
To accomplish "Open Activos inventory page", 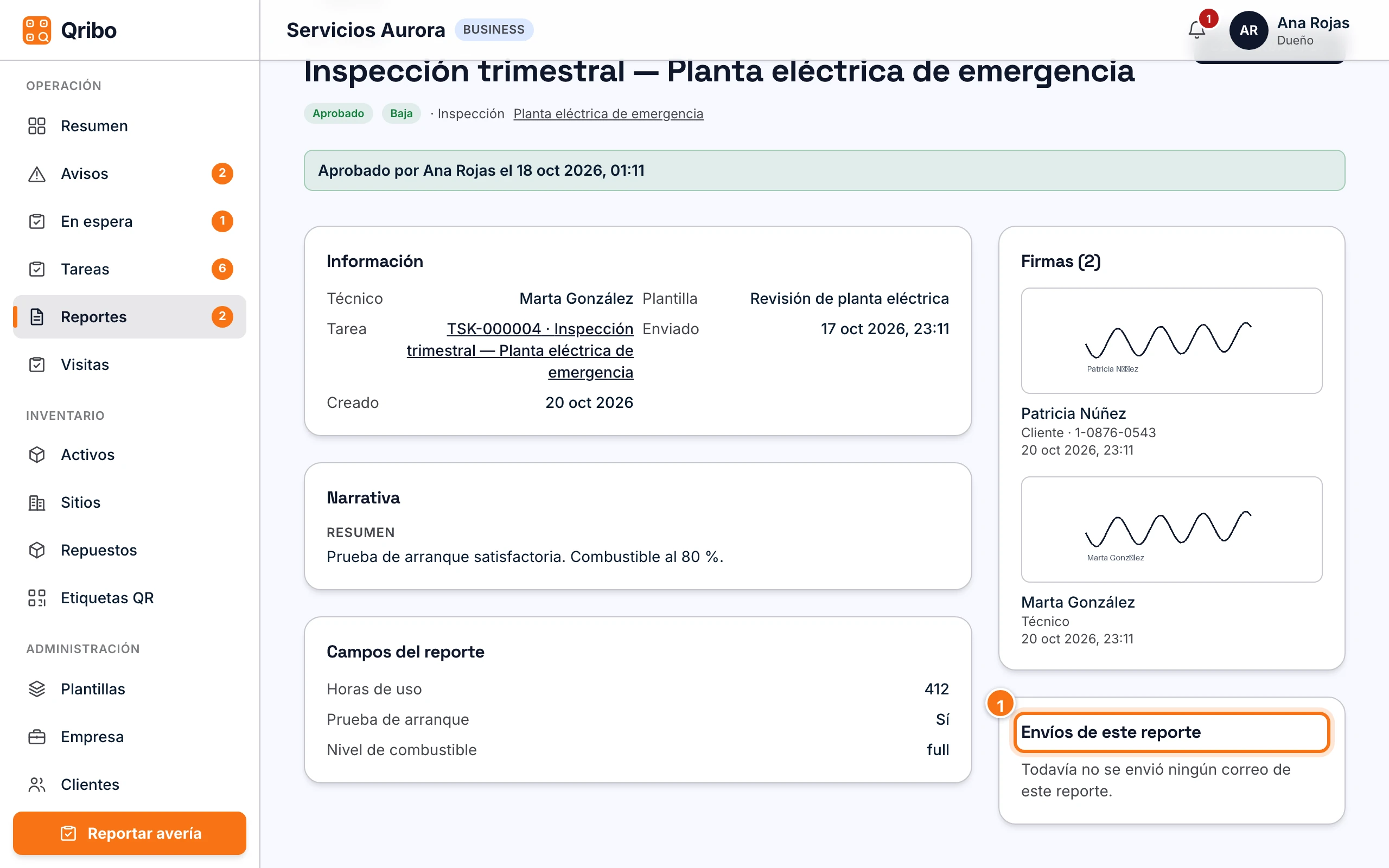I will 130,454.
